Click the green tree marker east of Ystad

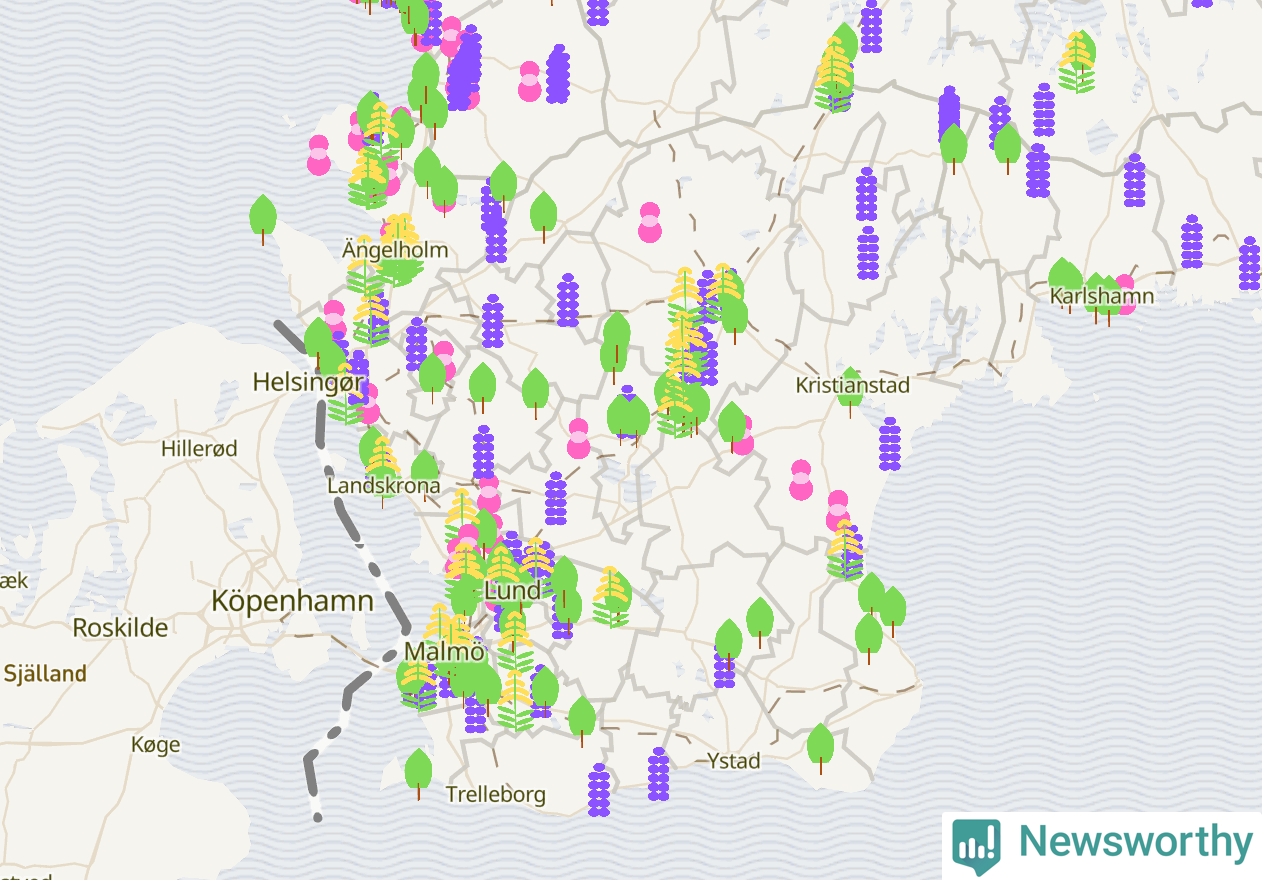coord(820,748)
